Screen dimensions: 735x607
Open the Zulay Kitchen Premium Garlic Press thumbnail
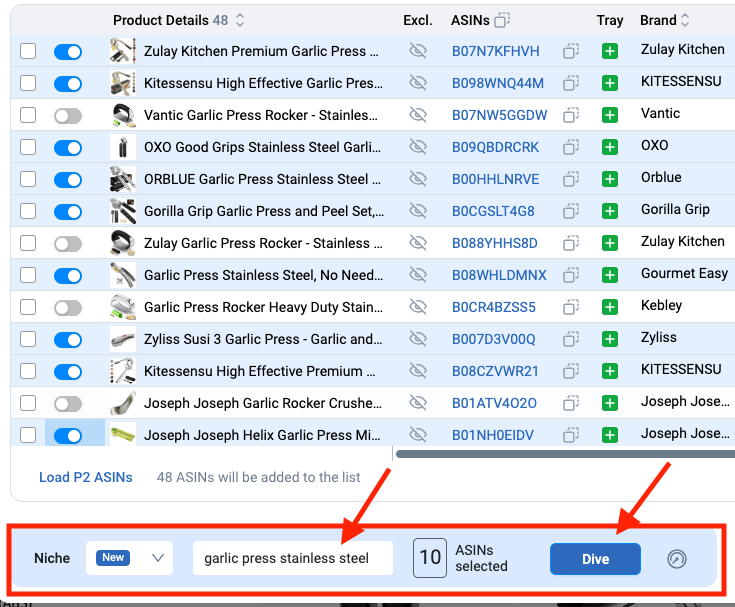[123, 51]
